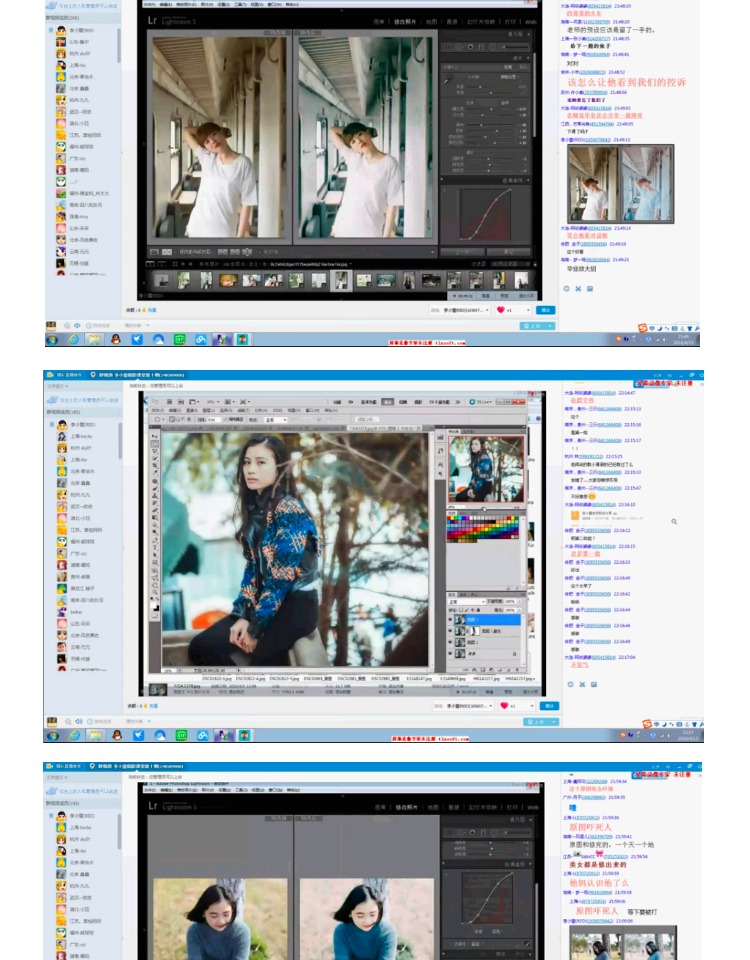
Task: Click chat message '该怎么让他看到我们的控诉'
Action: [x=626, y=83]
